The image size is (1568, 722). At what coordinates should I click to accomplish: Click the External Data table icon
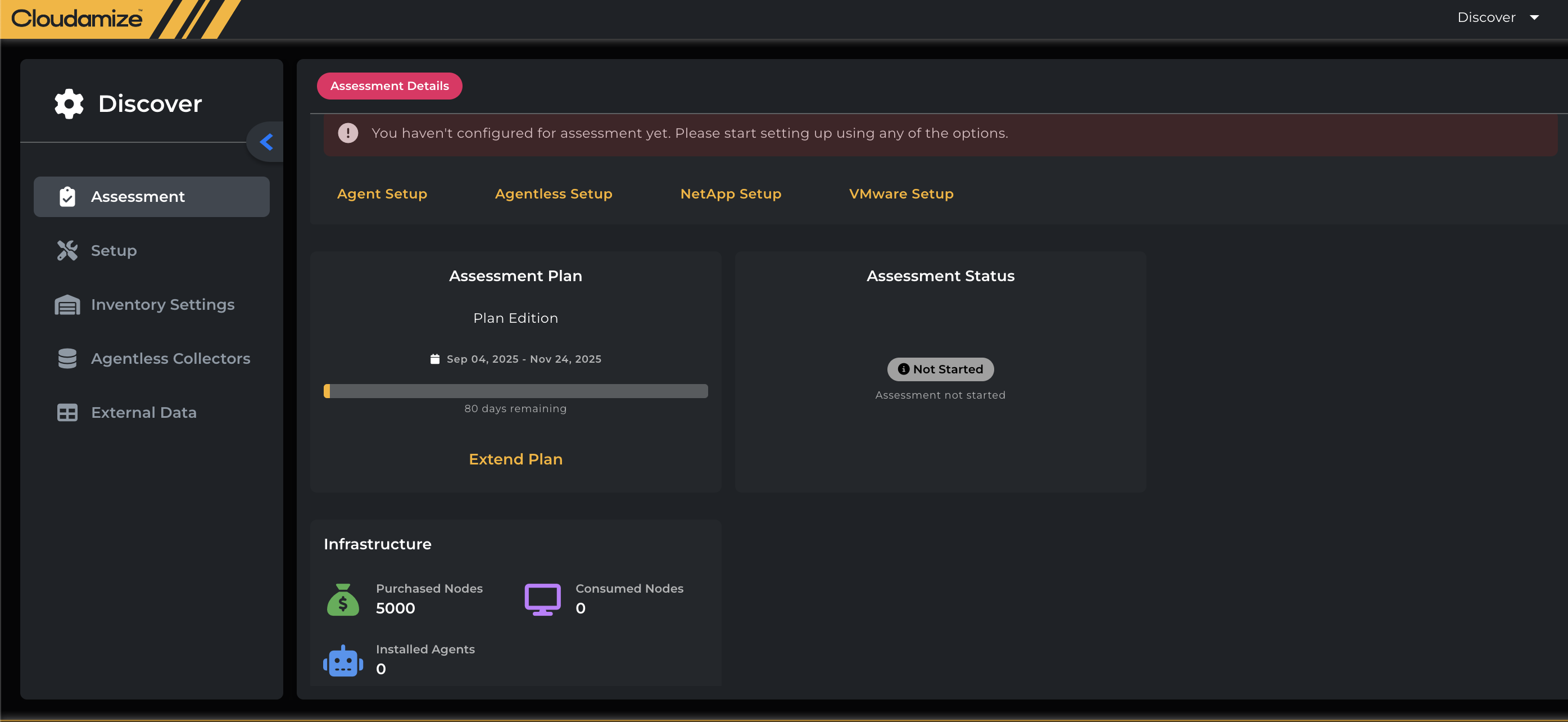67,412
